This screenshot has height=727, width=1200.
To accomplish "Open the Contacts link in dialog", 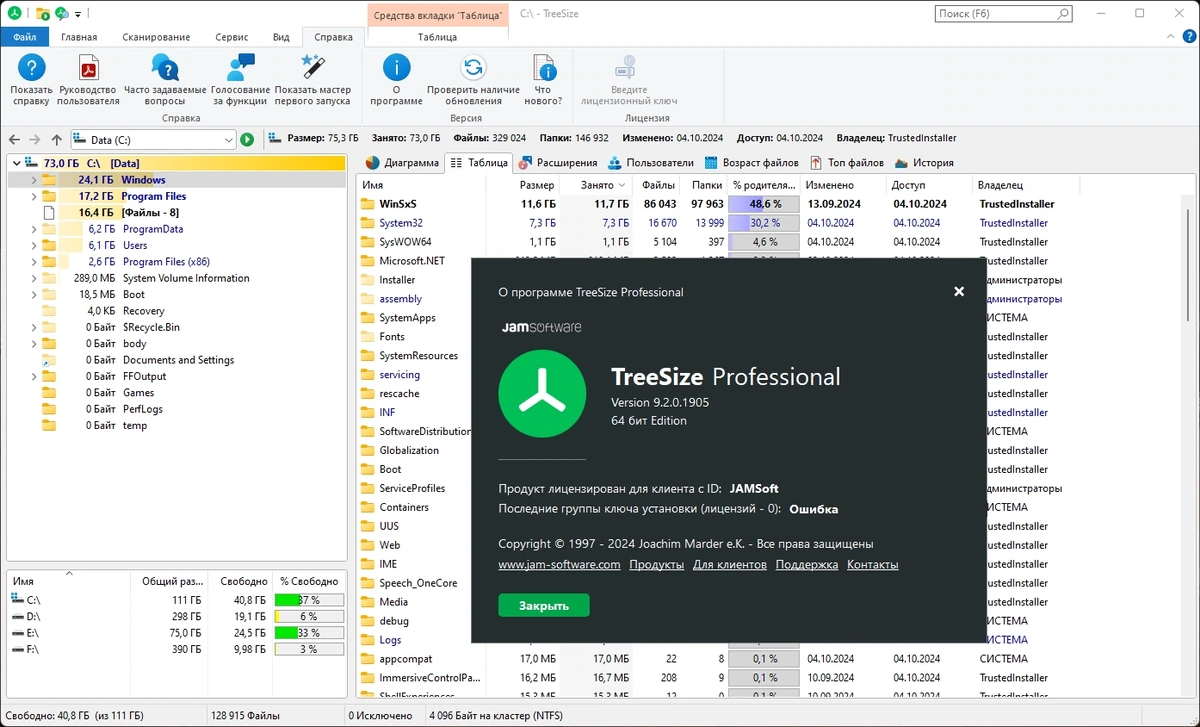I will click(x=873, y=565).
